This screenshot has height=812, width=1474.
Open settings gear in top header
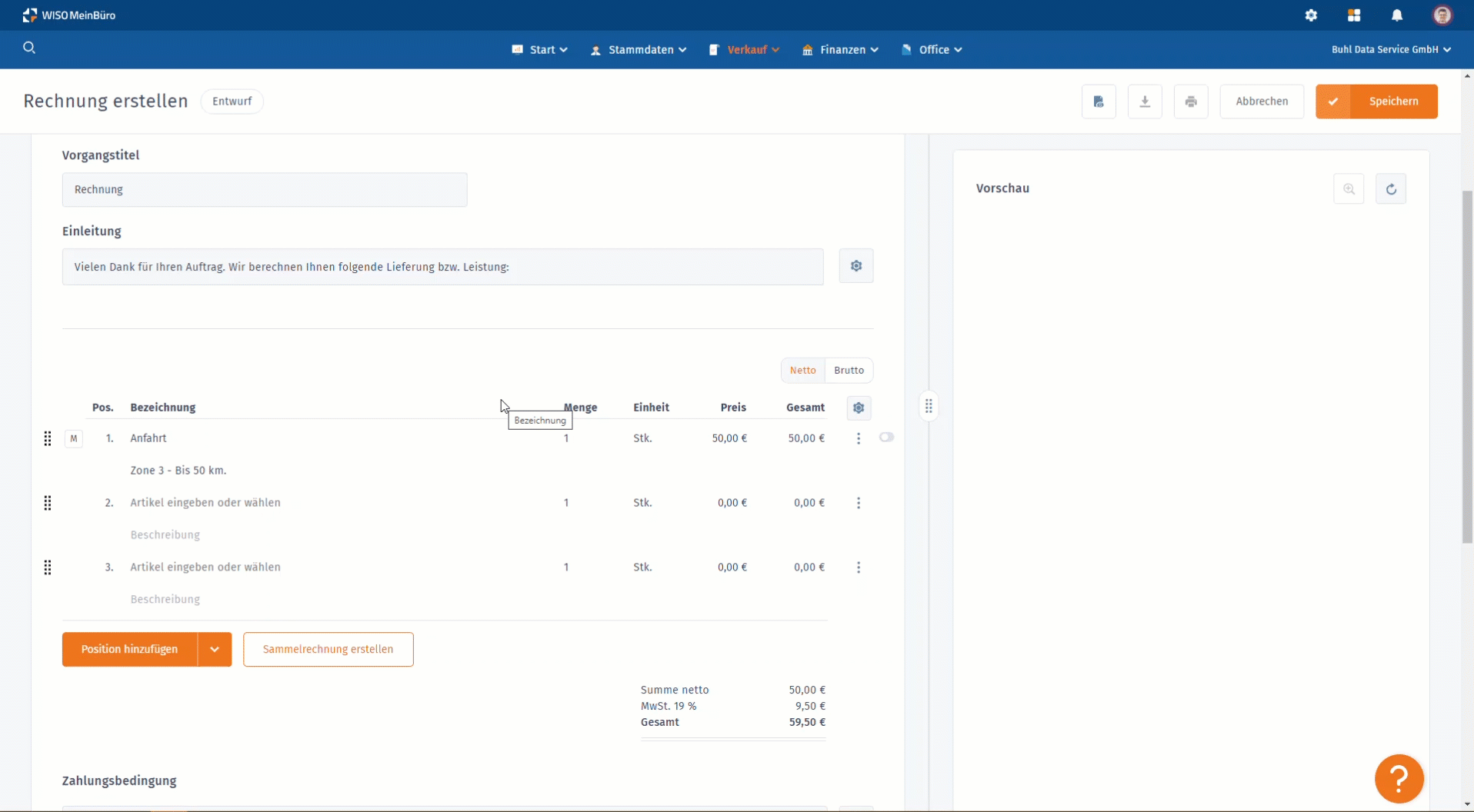click(1311, 15)
